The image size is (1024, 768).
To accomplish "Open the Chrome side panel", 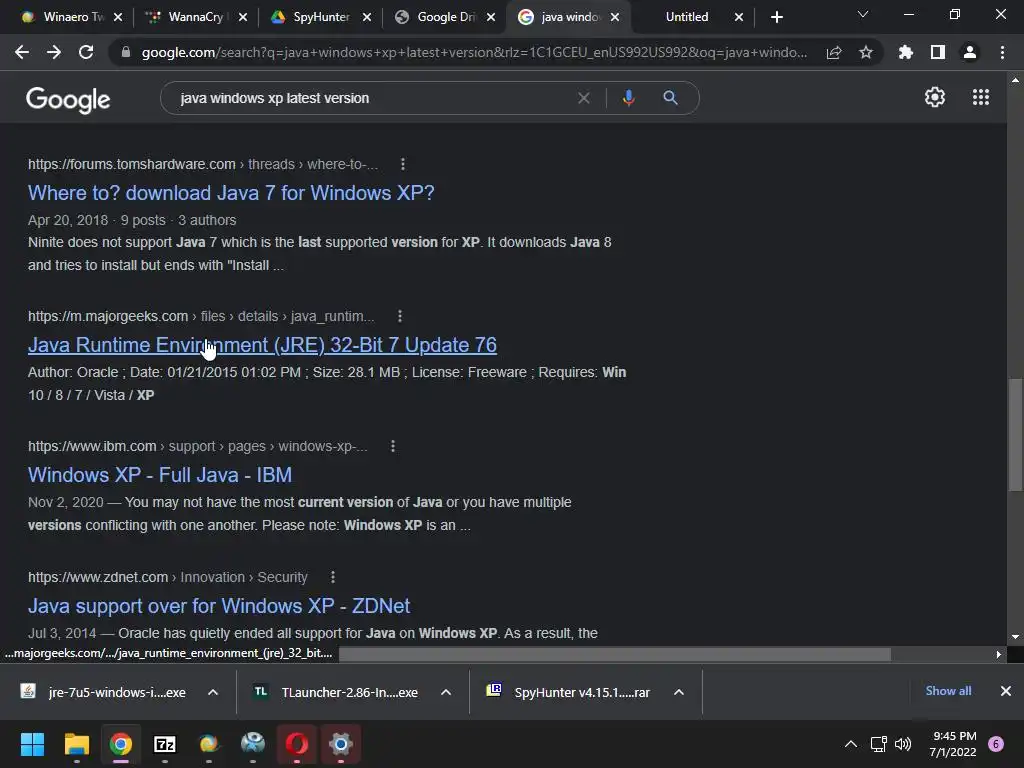I will pos(938,52).
